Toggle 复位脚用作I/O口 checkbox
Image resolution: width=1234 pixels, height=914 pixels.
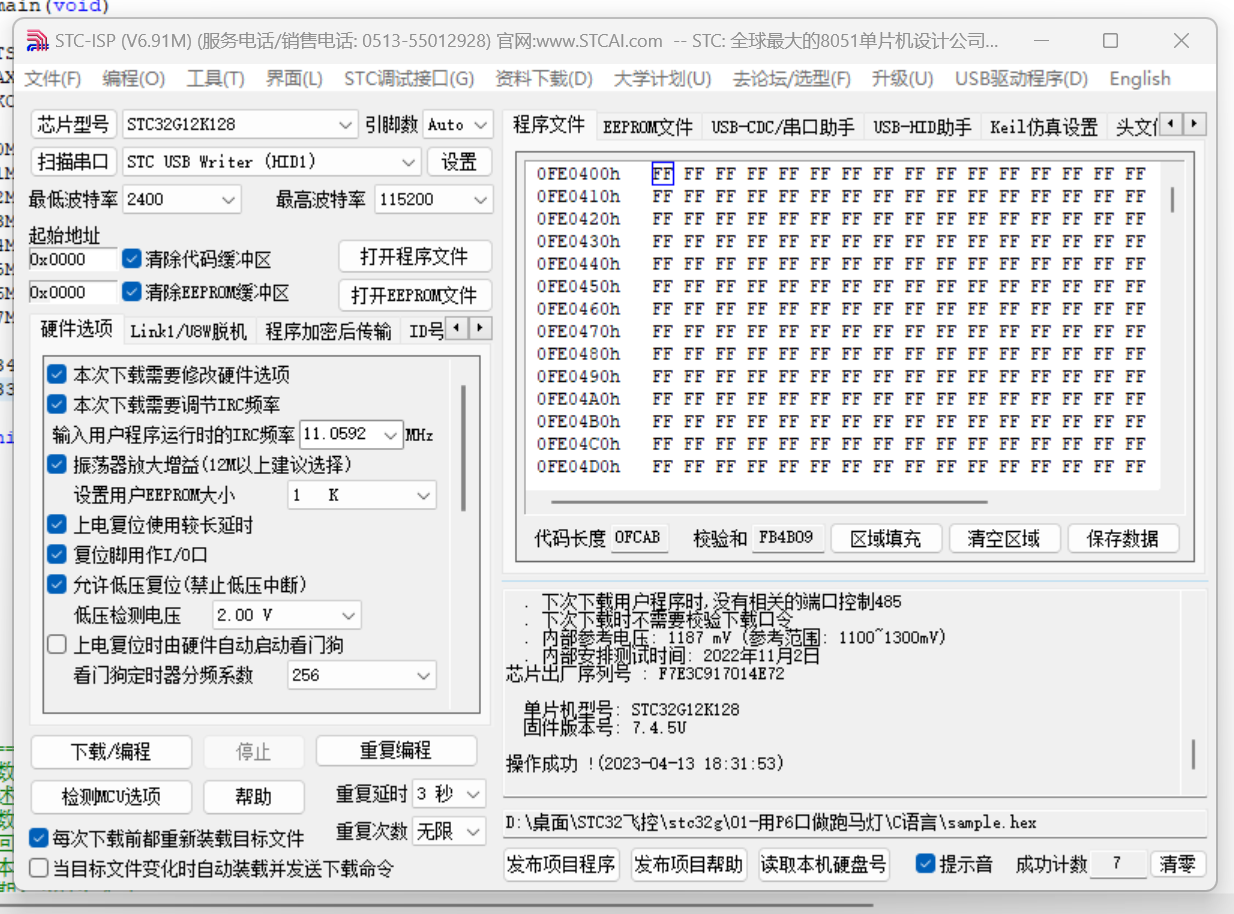tap(57, 555)
